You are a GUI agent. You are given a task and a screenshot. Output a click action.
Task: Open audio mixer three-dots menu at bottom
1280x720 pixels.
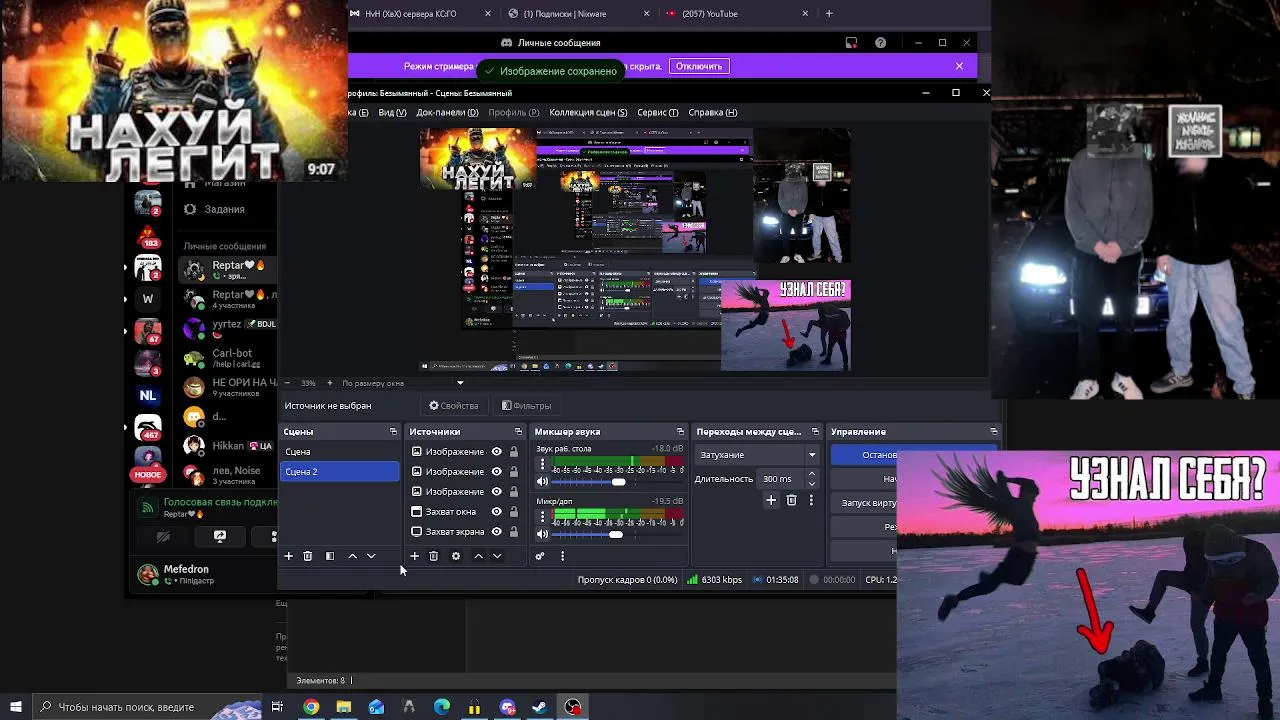point(562,556)
